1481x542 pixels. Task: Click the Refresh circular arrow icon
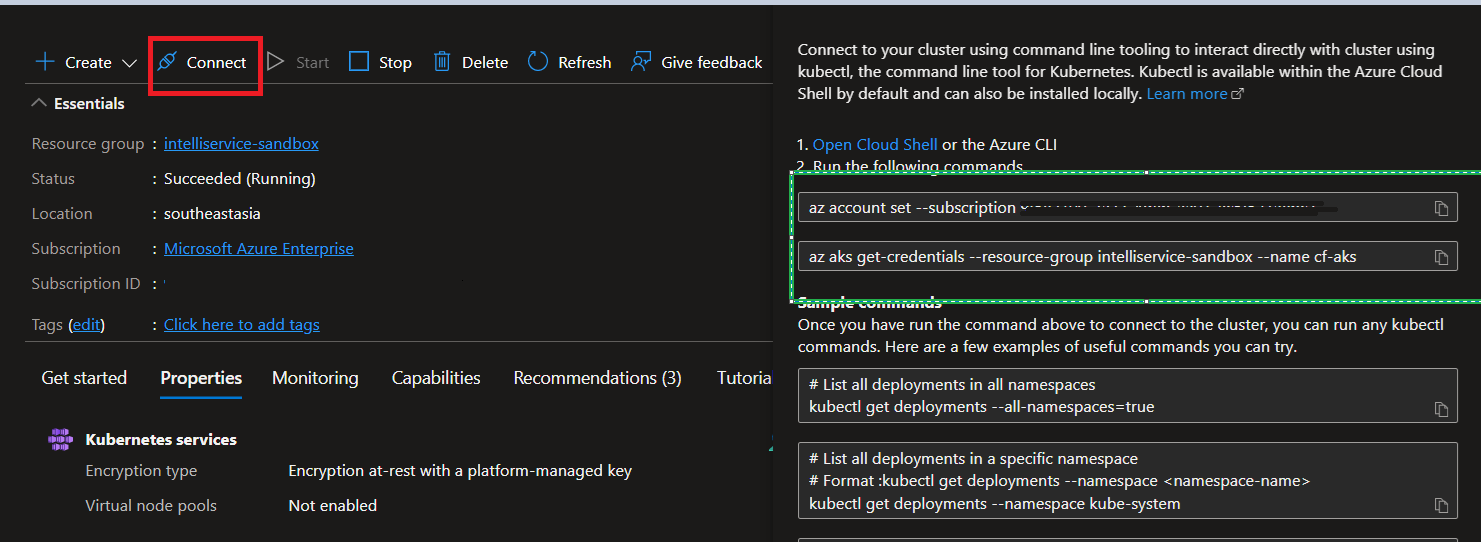click(538, 62)
